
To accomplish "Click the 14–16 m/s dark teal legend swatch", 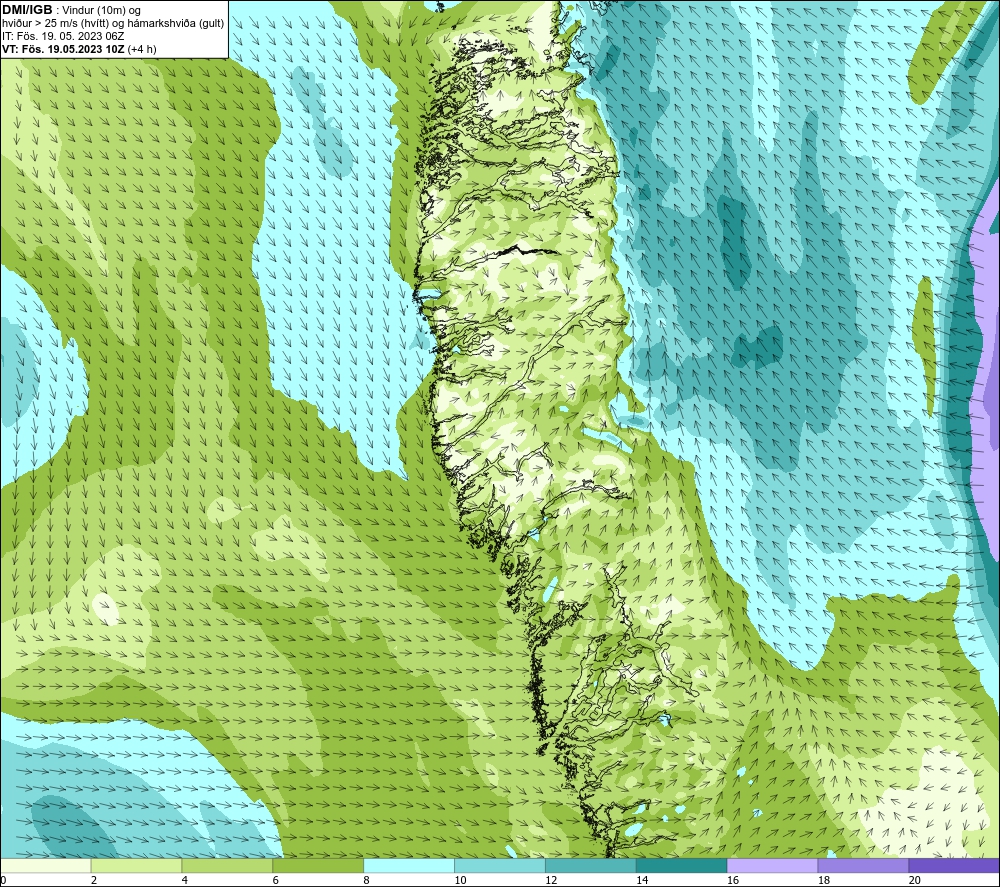I will point(681,865).
